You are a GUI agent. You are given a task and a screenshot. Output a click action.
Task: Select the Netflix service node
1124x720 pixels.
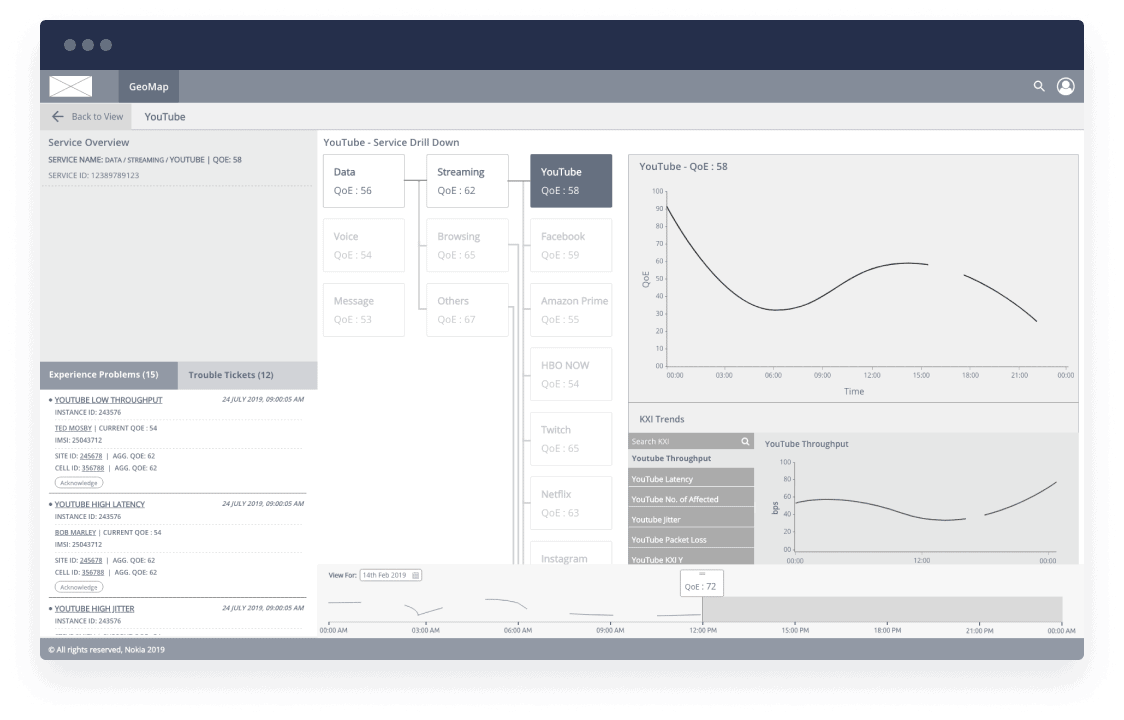point(570,503)
